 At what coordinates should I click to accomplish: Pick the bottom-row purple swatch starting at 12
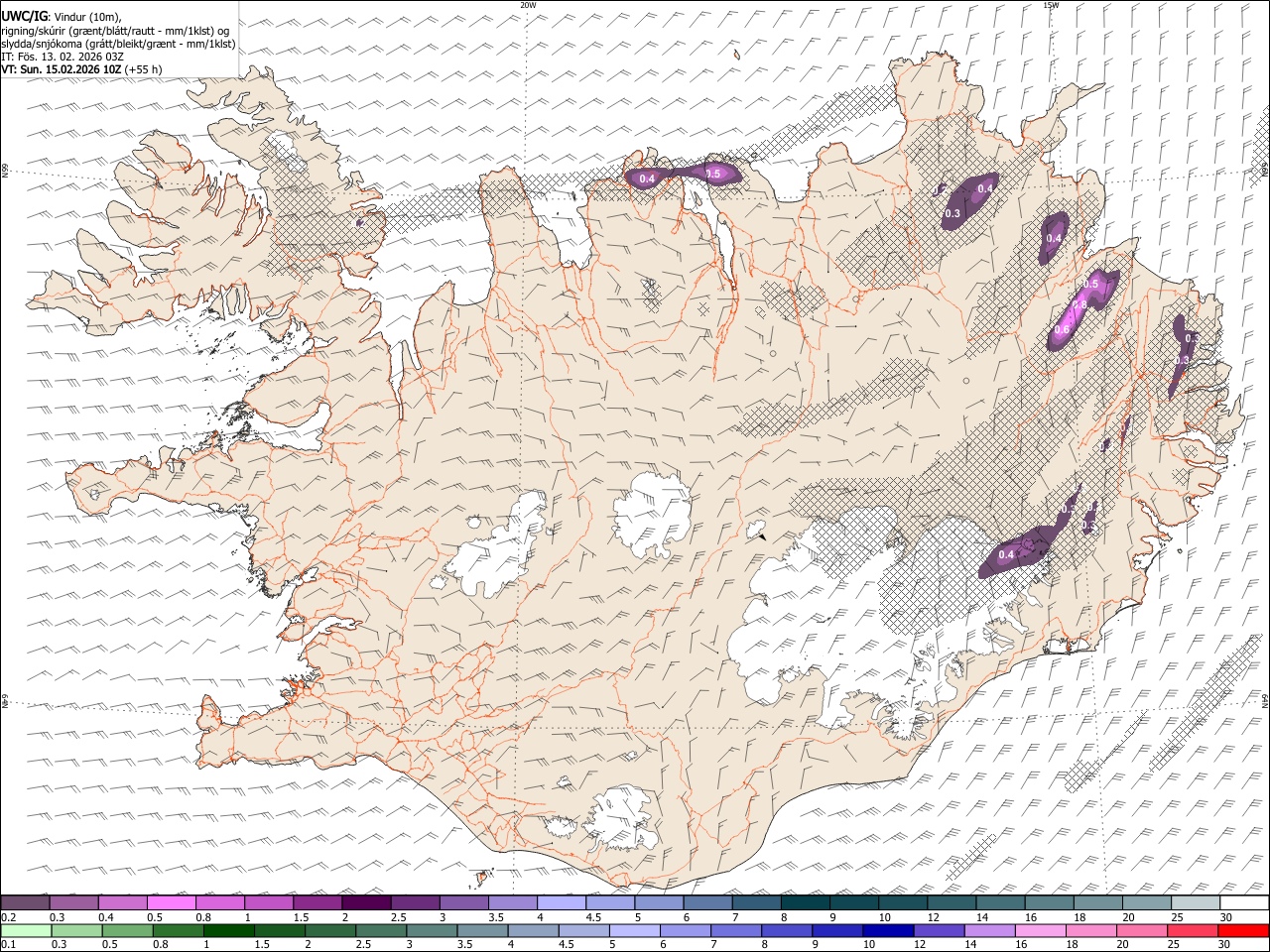pyautogui.click(x=939, y=930)
